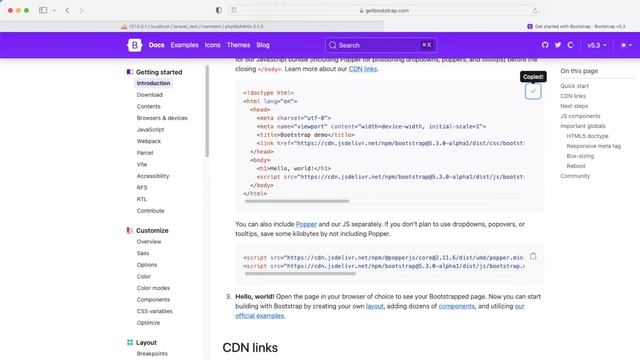Open the sidebar toggle dropdown arrow

[54, 11]
